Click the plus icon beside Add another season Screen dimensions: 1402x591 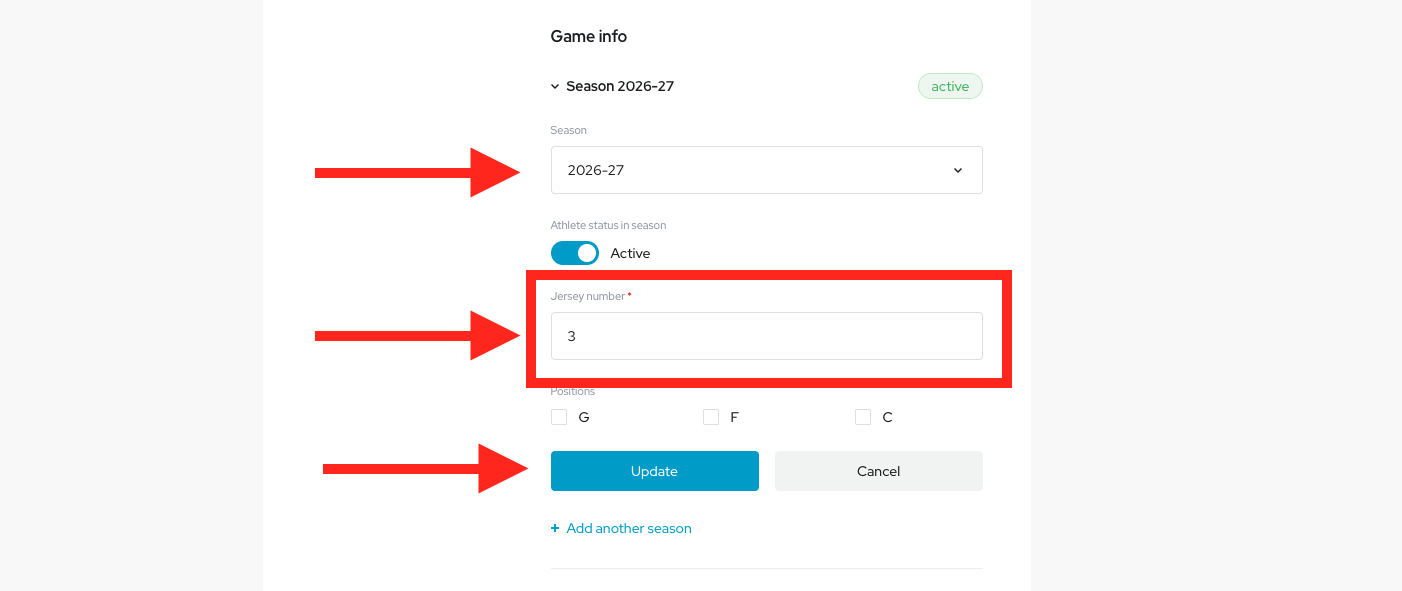(x=555, y=528)
